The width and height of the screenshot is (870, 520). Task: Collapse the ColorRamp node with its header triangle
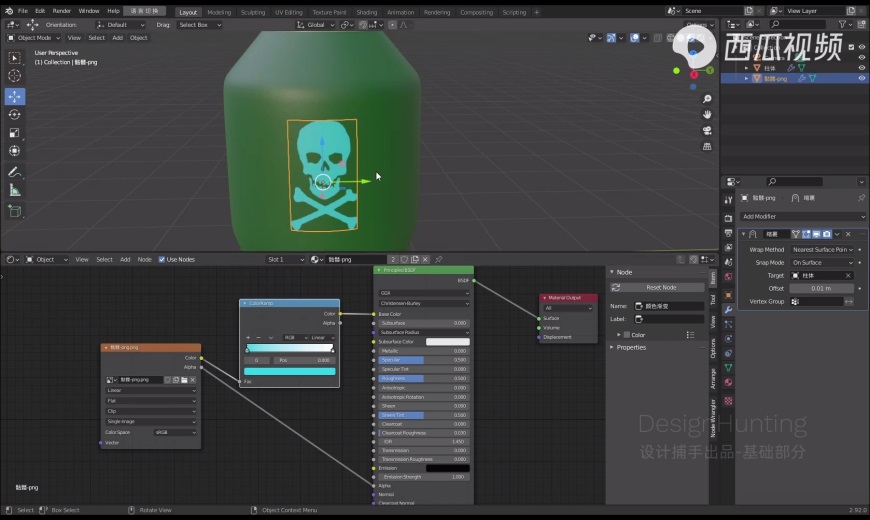tap(245, 304)
